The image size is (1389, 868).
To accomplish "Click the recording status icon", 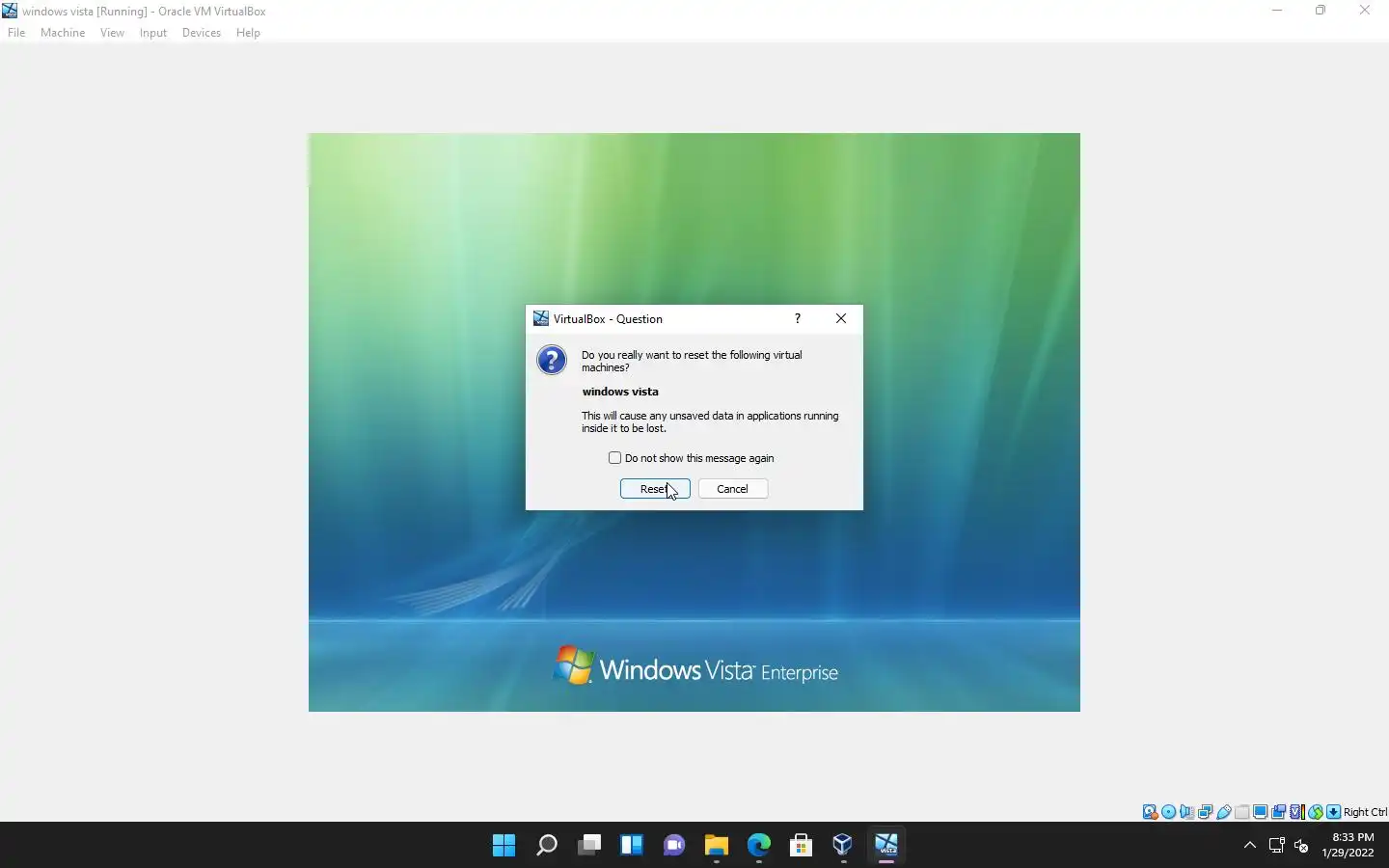I will [1278, 812].
